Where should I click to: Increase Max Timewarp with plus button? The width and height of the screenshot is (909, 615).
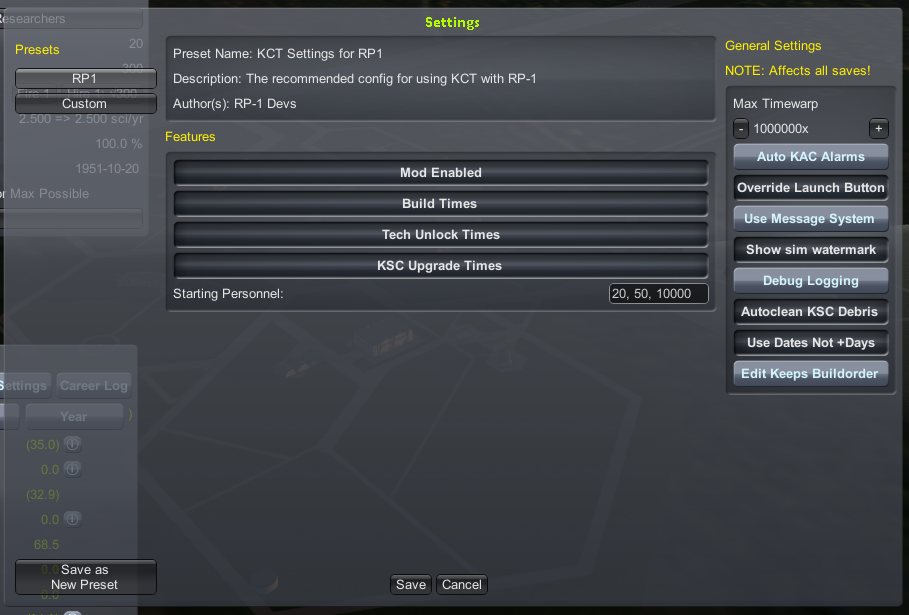click(x=878, y=129)
